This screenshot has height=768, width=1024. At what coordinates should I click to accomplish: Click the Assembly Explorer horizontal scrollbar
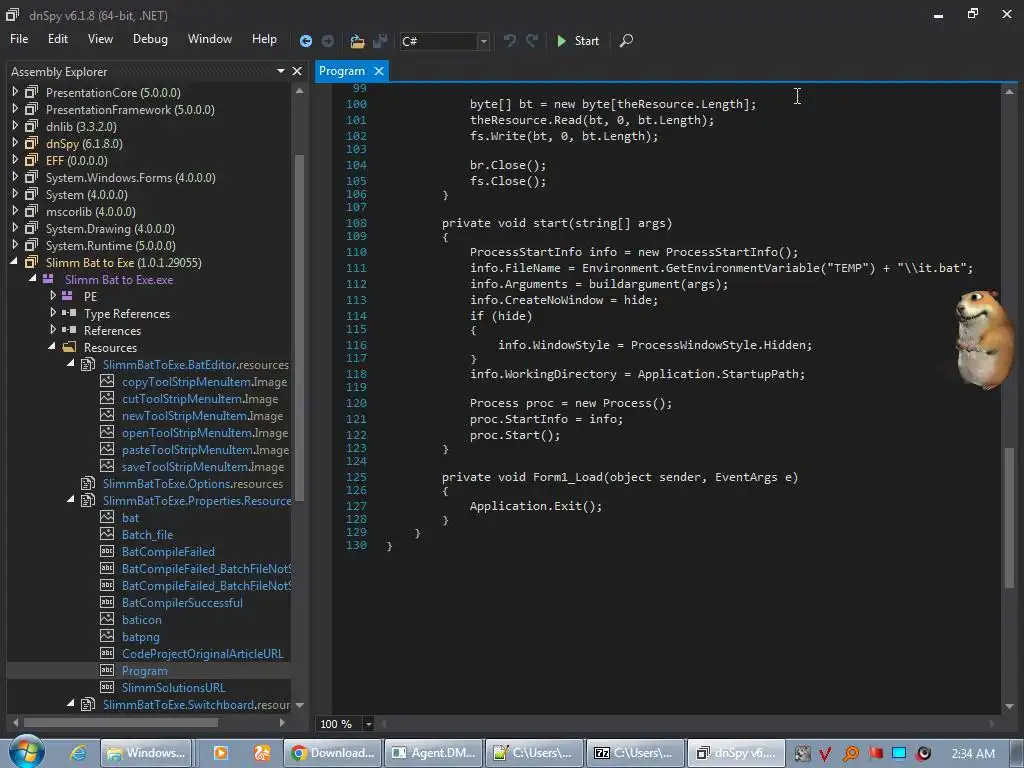coord(121,722)
